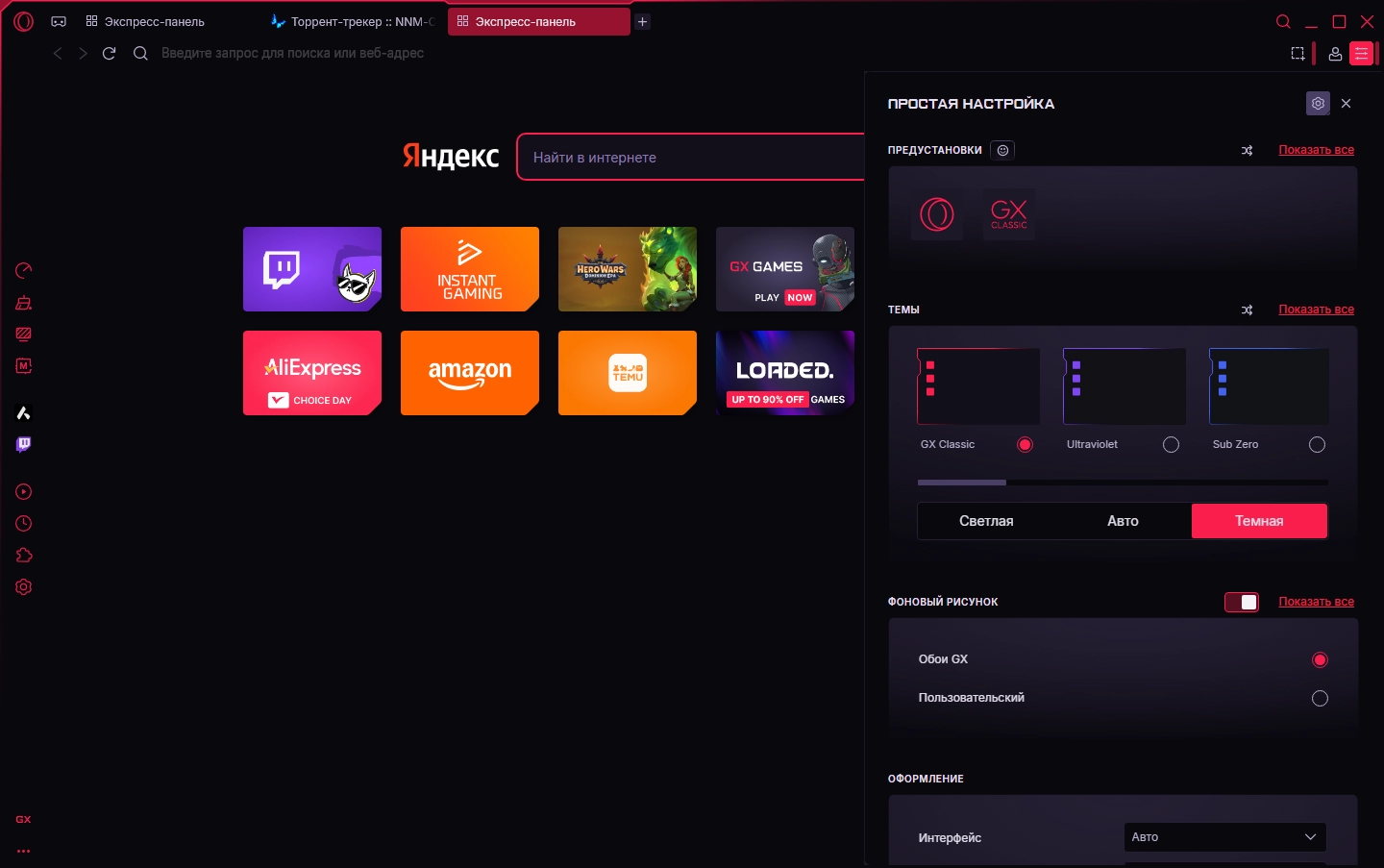Select the Обои GX radio option
The image size is (1384, 868).
[1320, 659]
